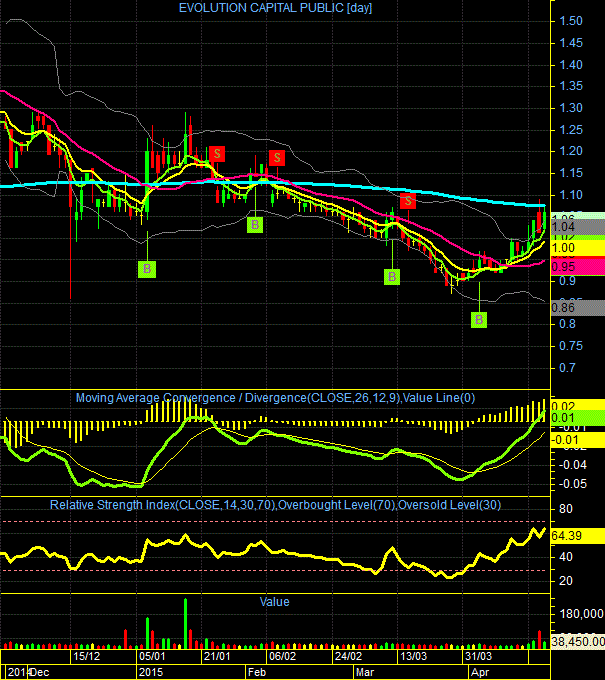Click the grey 1.04 last price tag
This screenshot has height=680, width=605.
578,227
